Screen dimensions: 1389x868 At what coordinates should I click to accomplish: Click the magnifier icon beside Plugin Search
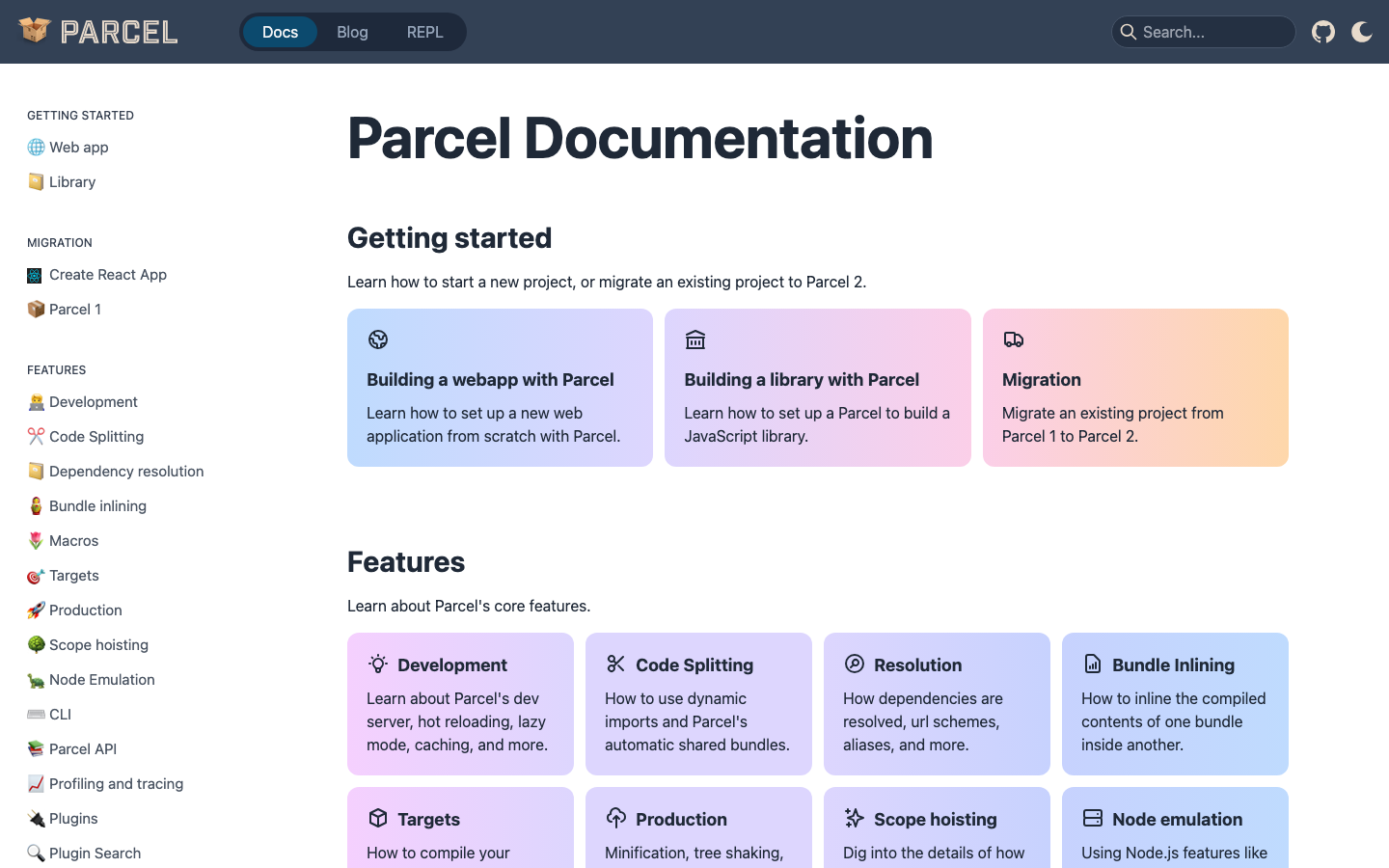point(36,853)
